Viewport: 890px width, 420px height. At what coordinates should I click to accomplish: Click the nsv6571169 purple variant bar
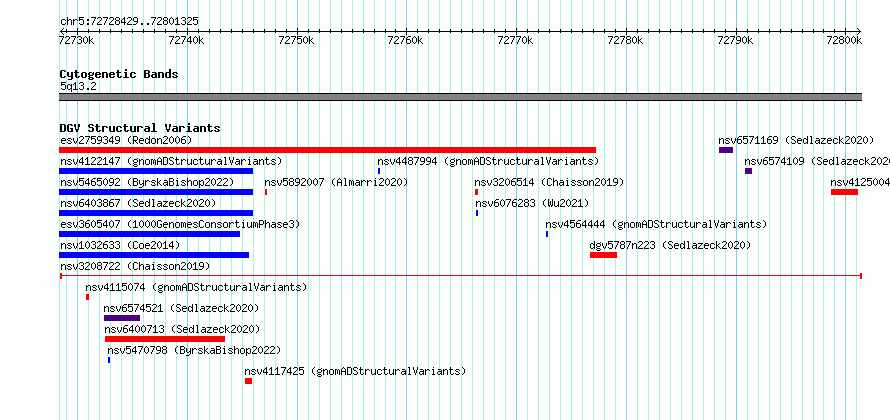[726, 150]
